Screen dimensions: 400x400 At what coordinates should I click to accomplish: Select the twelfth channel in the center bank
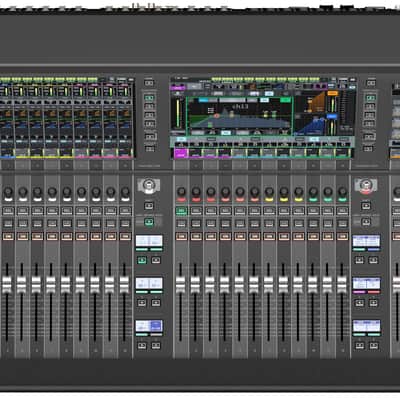point(342,211)
